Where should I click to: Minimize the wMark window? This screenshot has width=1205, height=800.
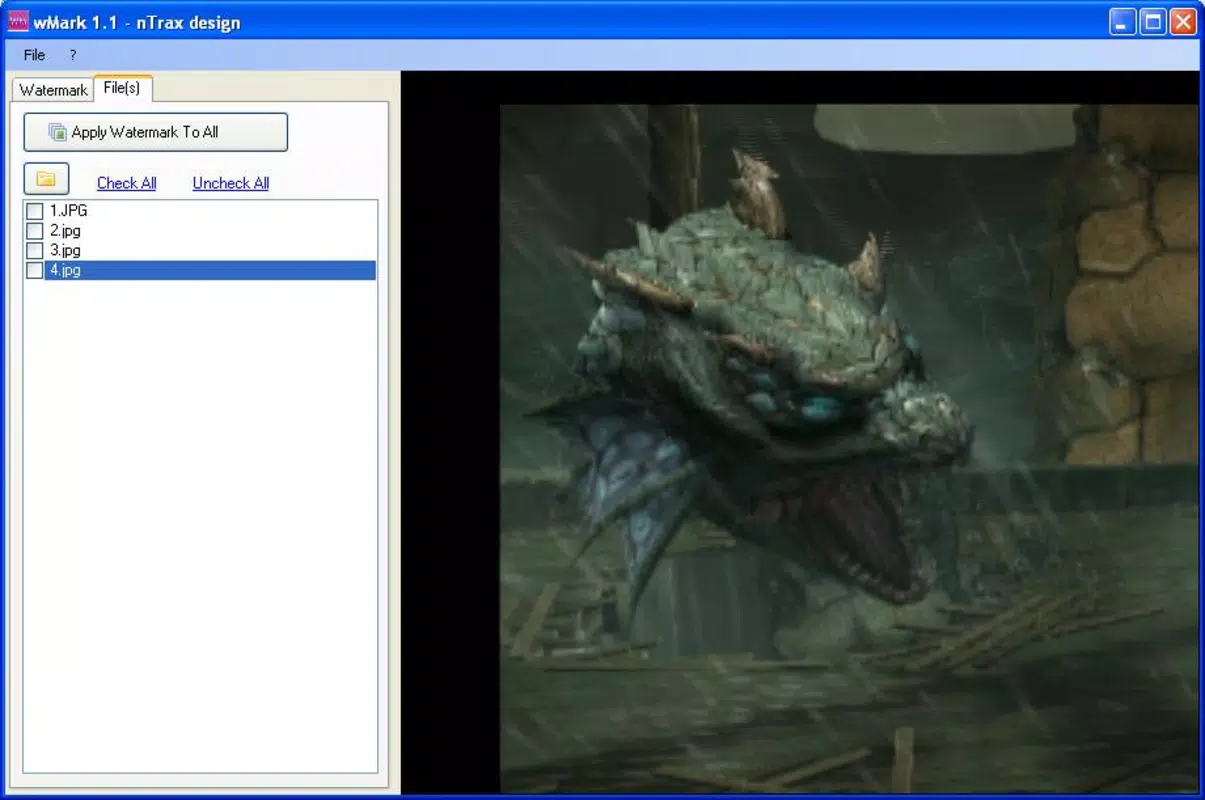(1123, 22)
